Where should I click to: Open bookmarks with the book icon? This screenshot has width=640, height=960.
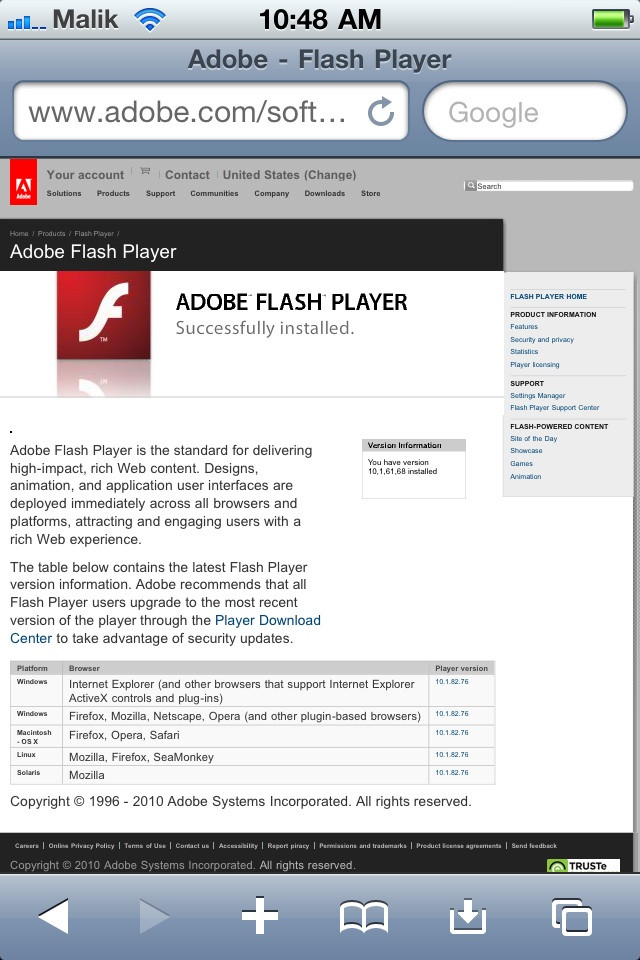pos(364,917)
